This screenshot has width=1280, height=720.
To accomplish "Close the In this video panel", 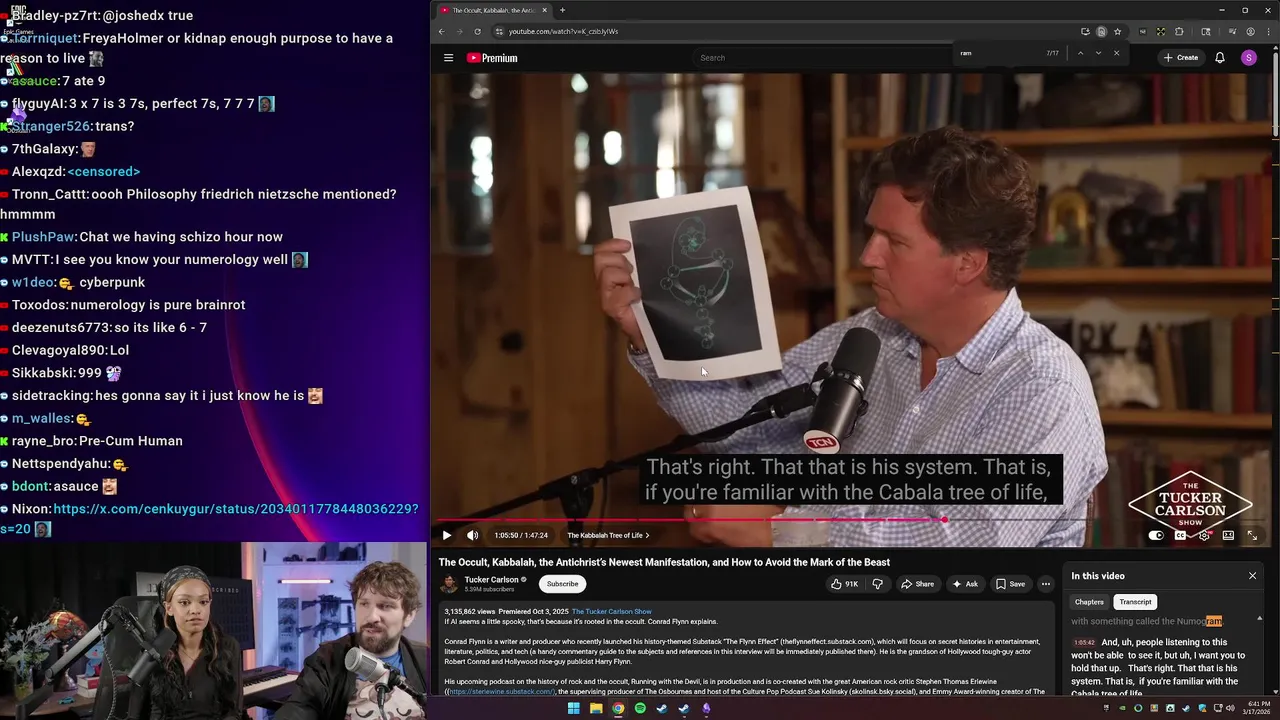I will (1252, 576).
